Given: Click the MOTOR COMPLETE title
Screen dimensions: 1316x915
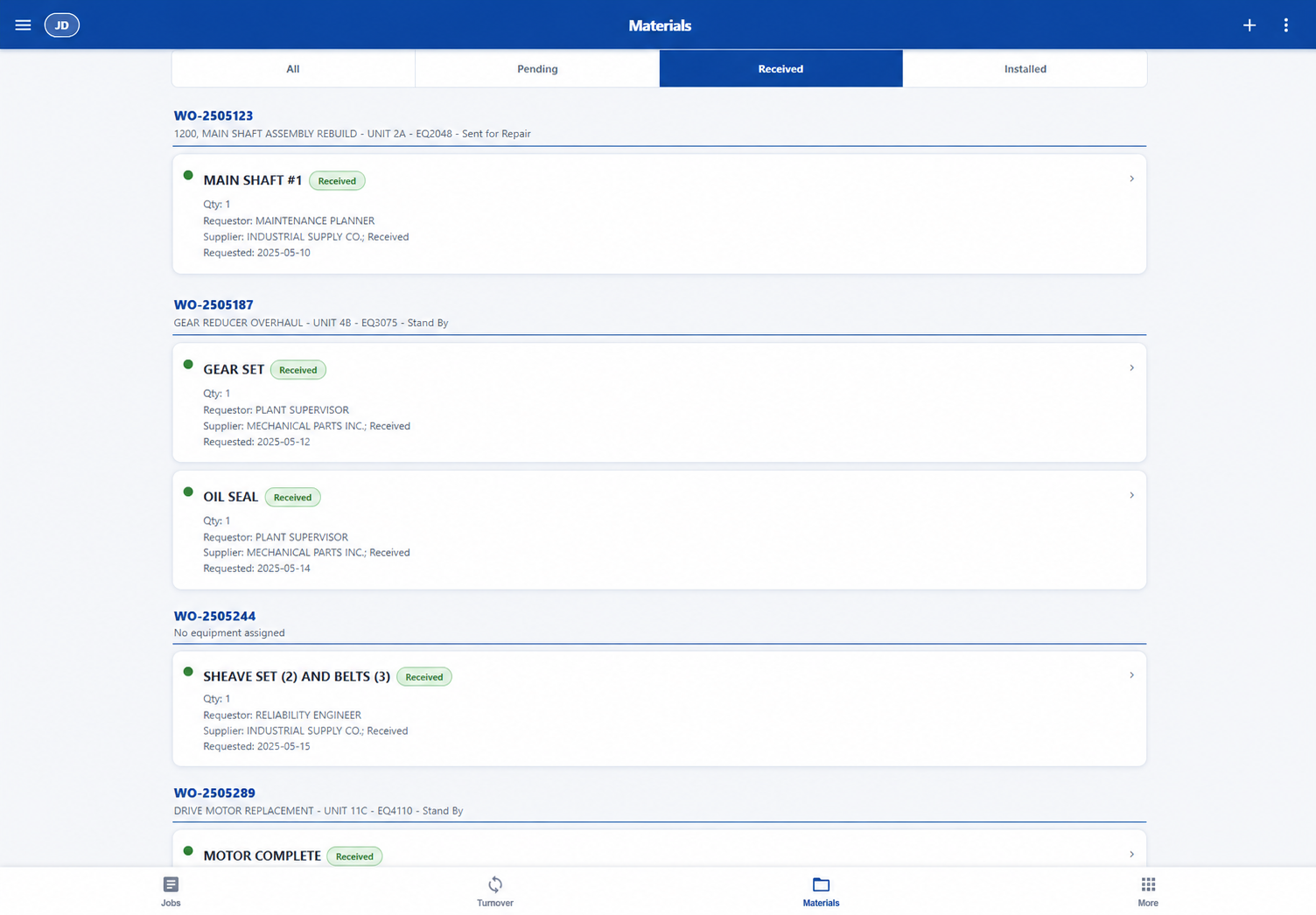Looking at the screenshot, I should pos(262,856).
